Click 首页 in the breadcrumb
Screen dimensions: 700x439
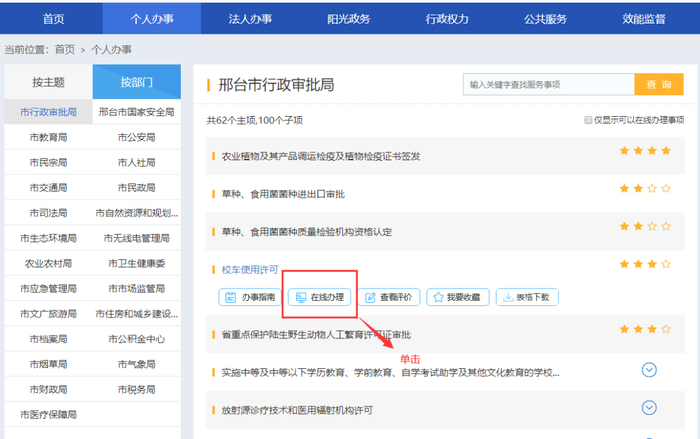[x=65, y=50]
